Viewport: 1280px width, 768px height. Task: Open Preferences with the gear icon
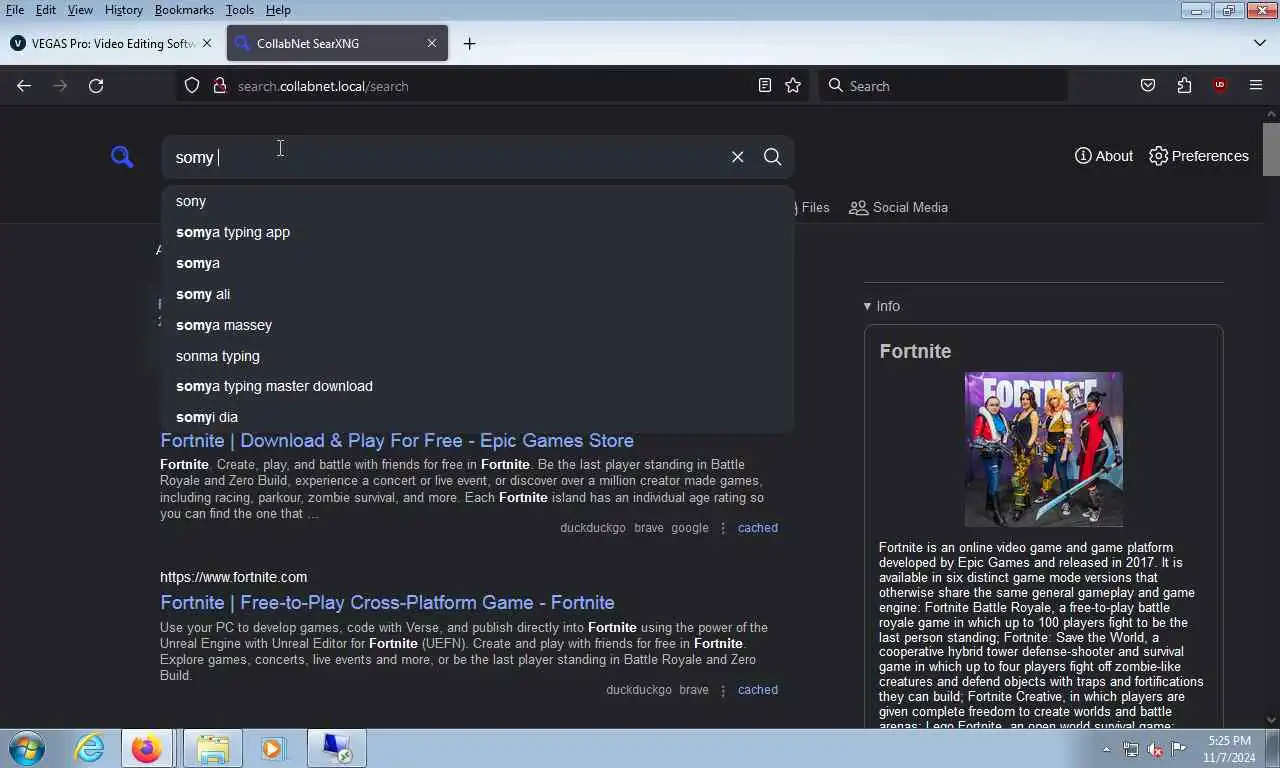(1199, 156)
